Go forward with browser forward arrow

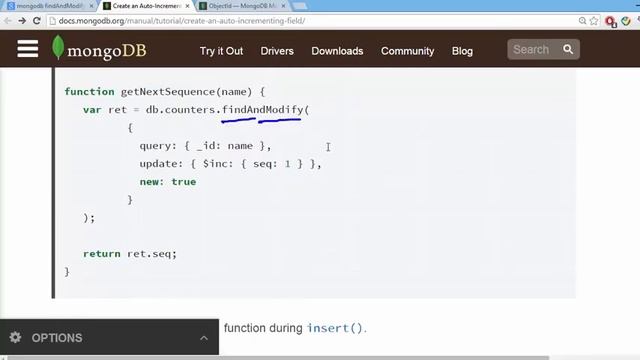pos(22,21)
